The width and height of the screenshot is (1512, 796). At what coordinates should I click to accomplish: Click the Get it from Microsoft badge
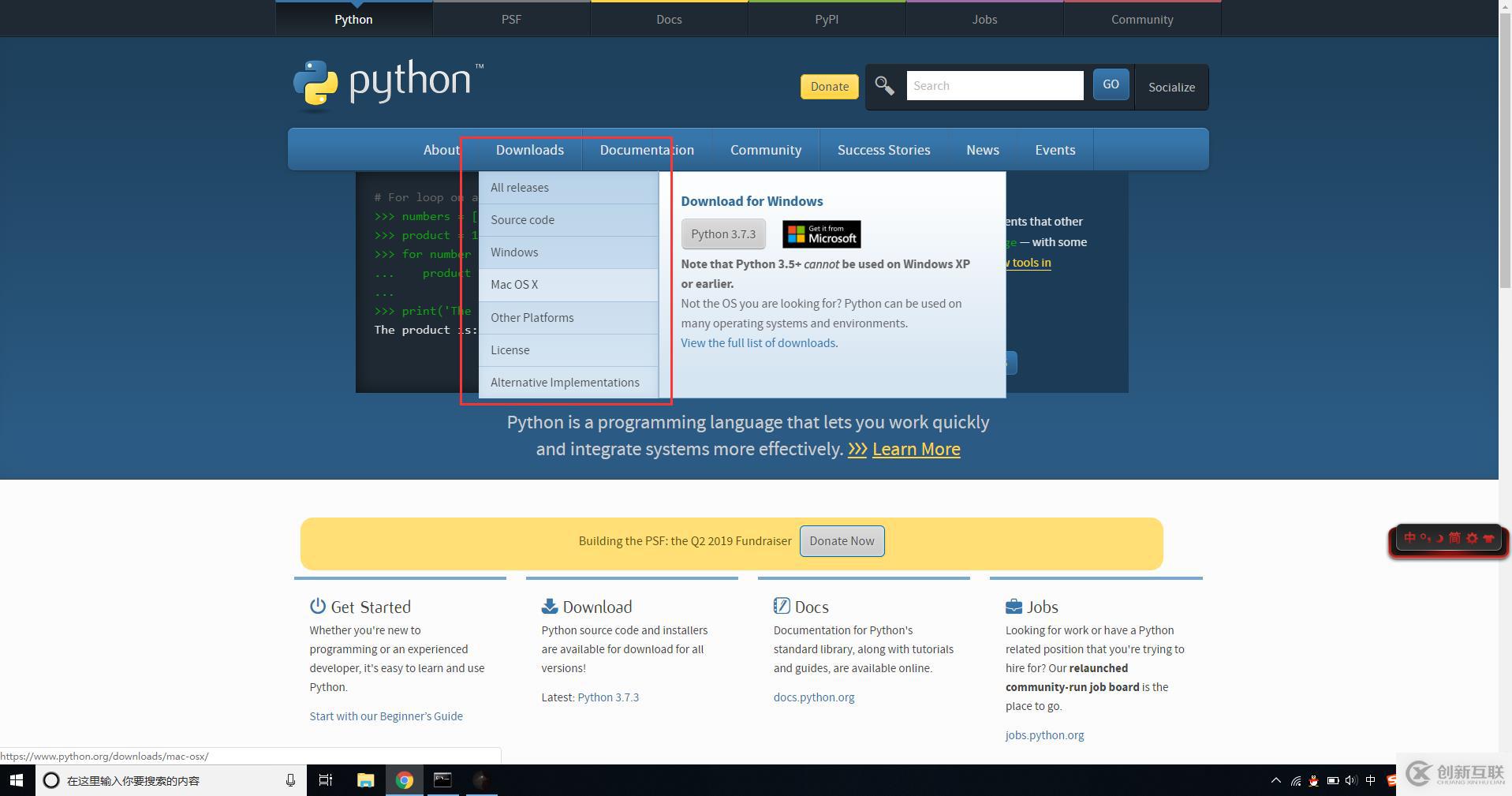pos(821,234)
